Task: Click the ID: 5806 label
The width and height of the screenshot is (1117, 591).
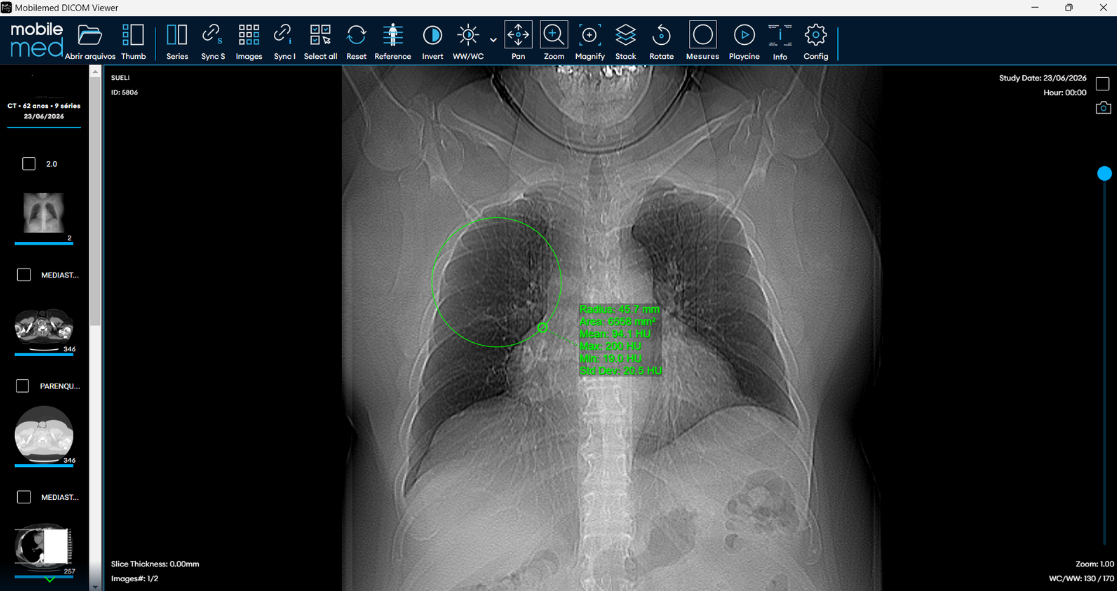Action: [x=125, y=93]
